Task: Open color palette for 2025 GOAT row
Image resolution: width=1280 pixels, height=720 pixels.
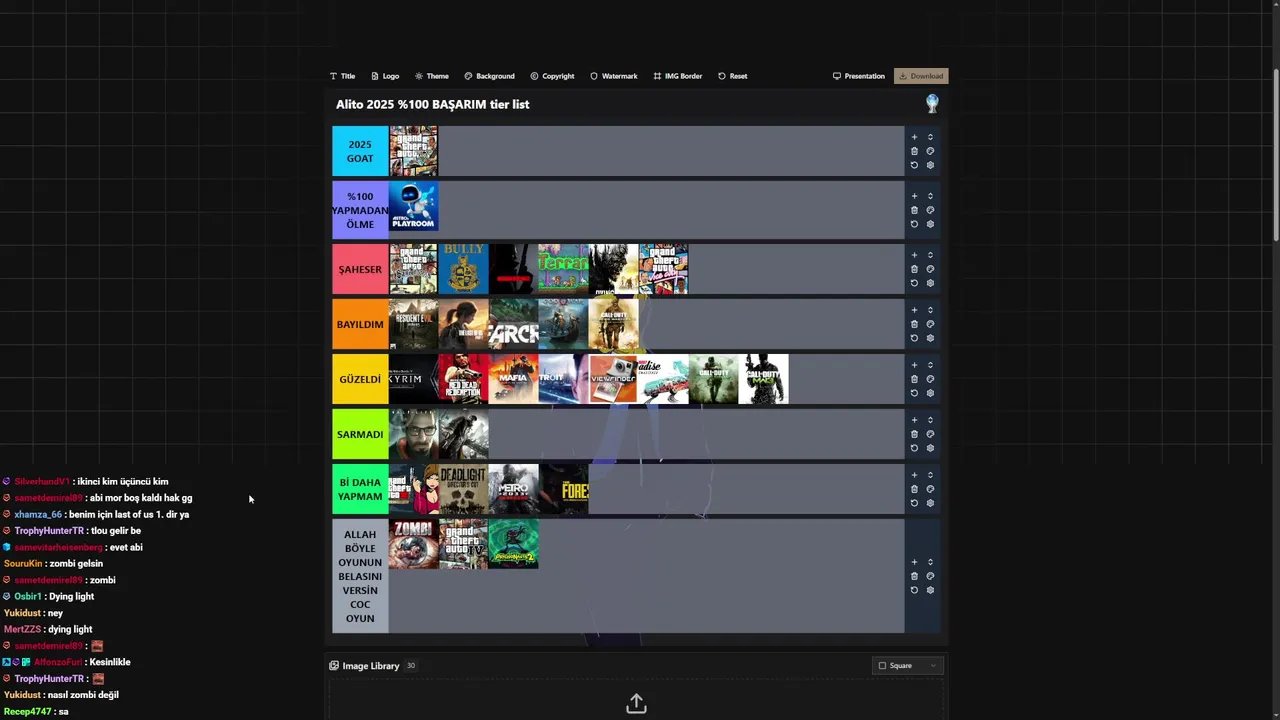Action: click(930, 151)
